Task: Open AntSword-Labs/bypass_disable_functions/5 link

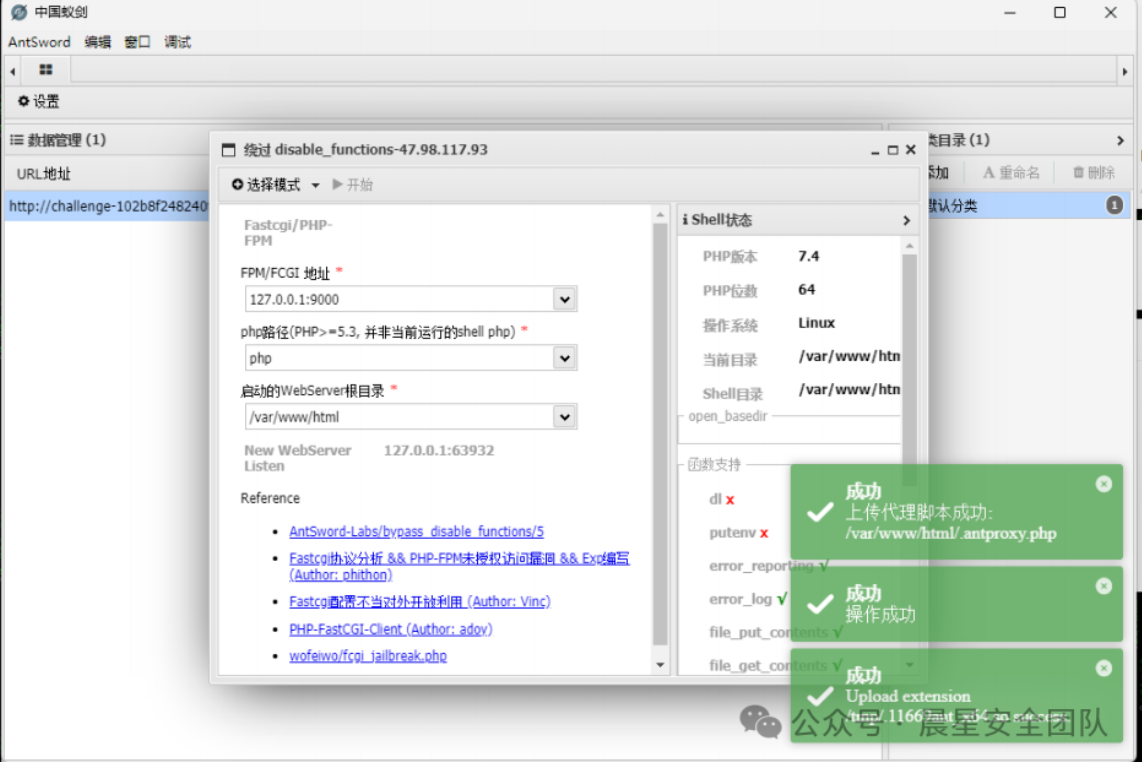Action: click(416, 532)
